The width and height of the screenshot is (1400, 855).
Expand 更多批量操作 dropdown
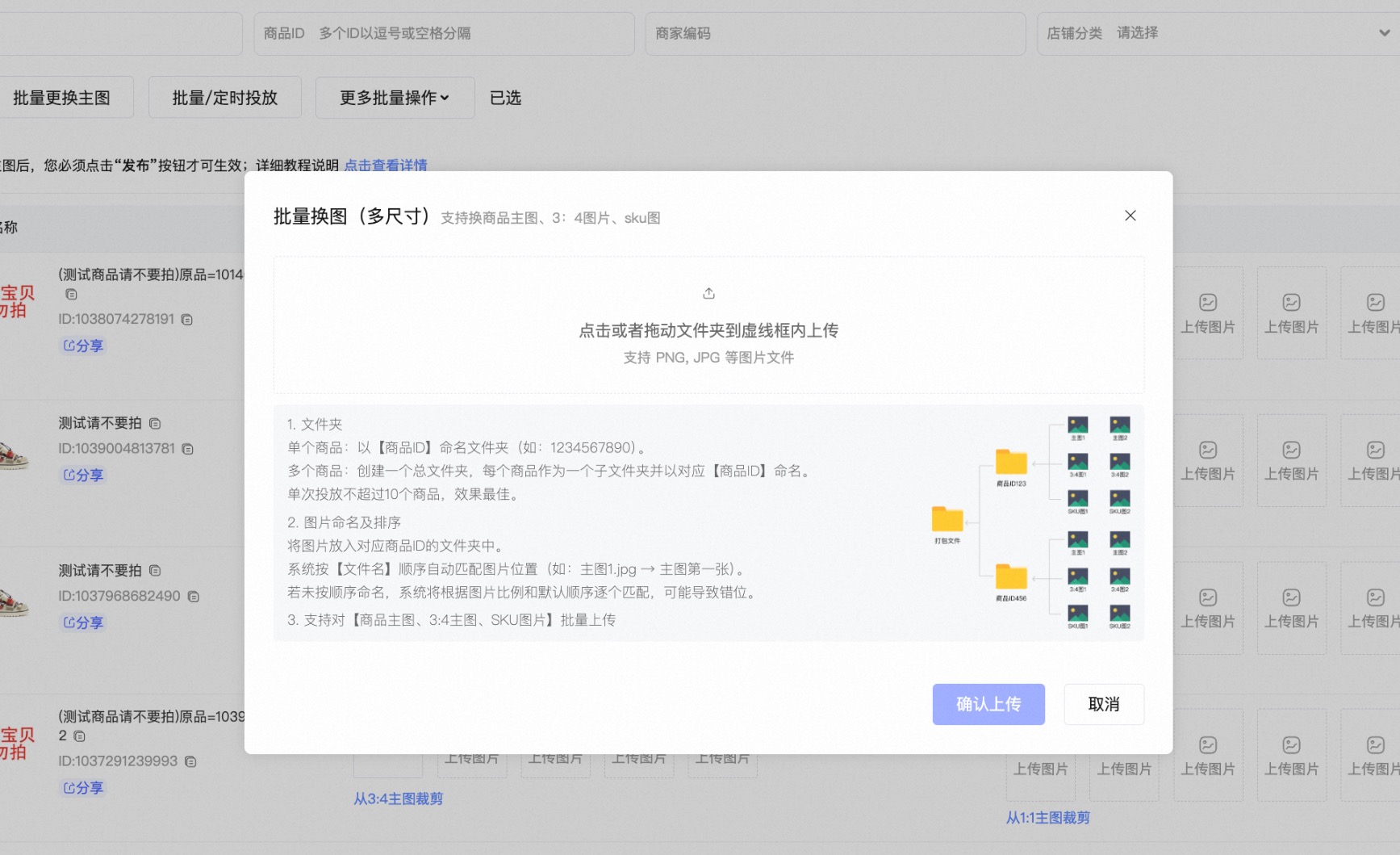coord(395,98)
